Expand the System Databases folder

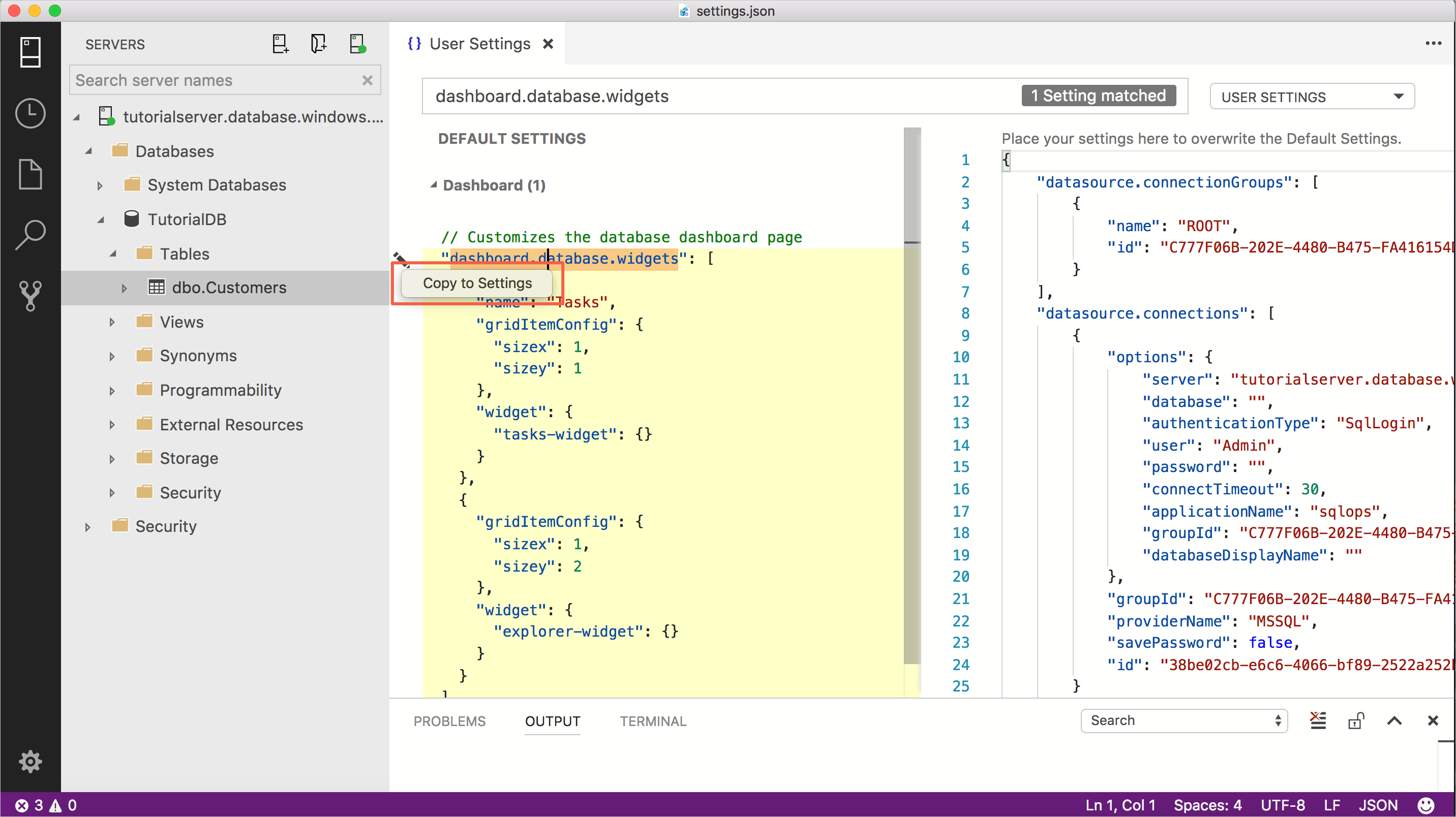click(100, 185)
